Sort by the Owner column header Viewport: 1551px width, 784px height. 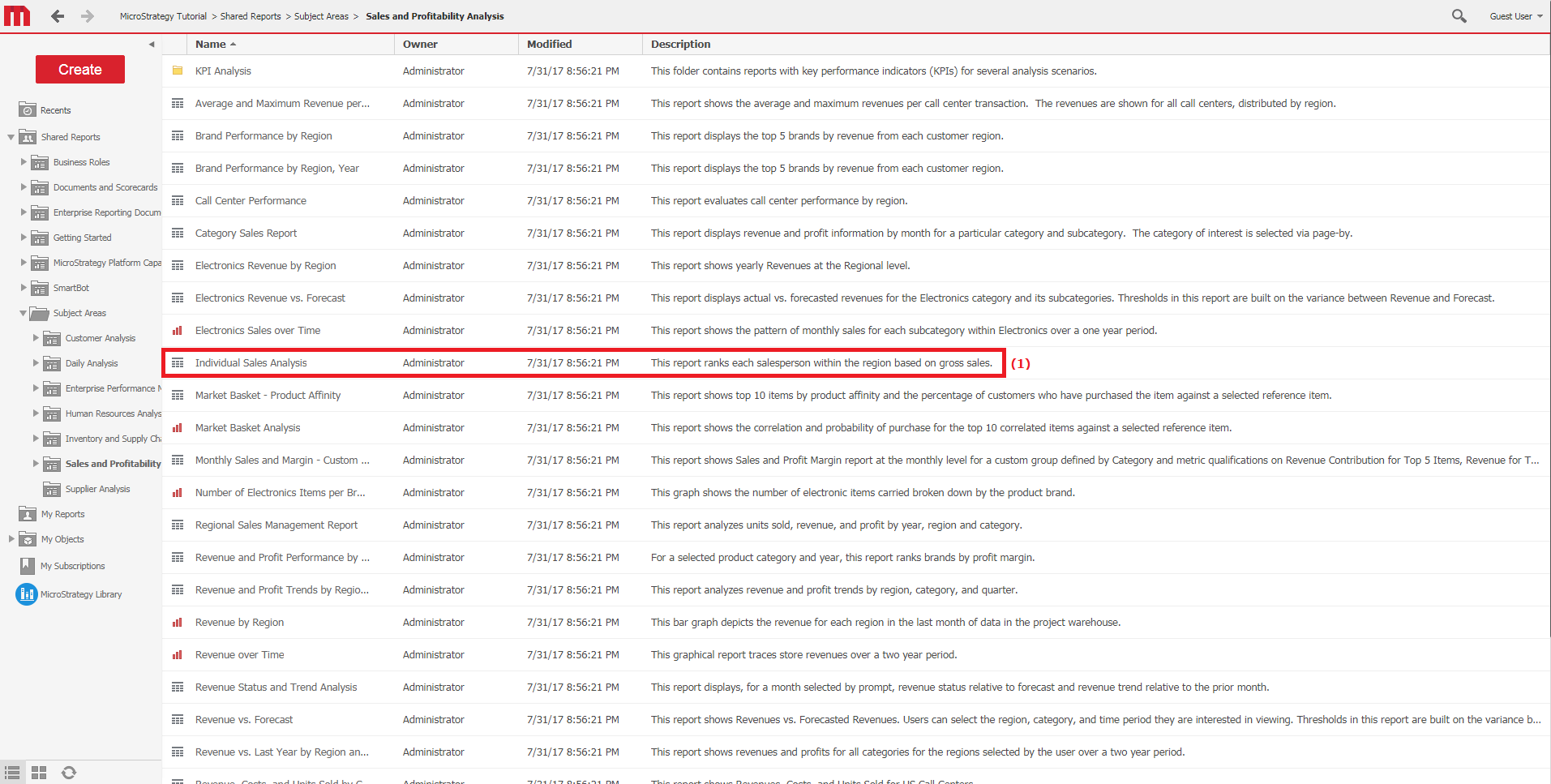click(x=420, y=45)
